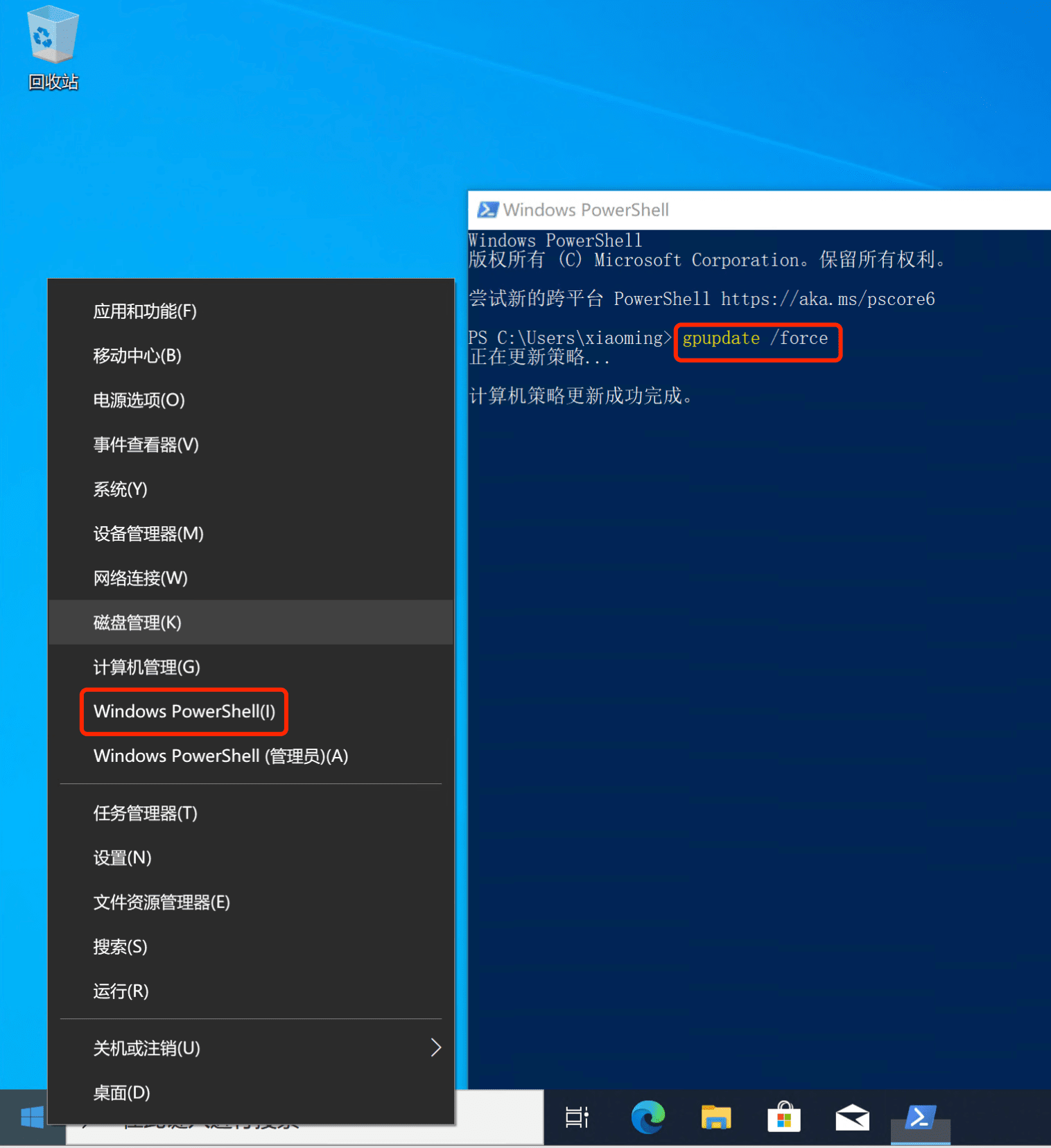
Task: Open 移动中心(B) from the menu
Action: pos(251,356)
